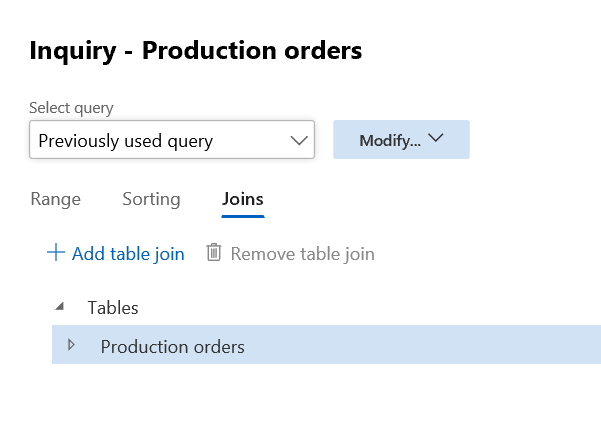The height and width of the screenshot is (428, 601).
Task: Click empty area of highlighted Production orders row
Action: pos(430,346)
